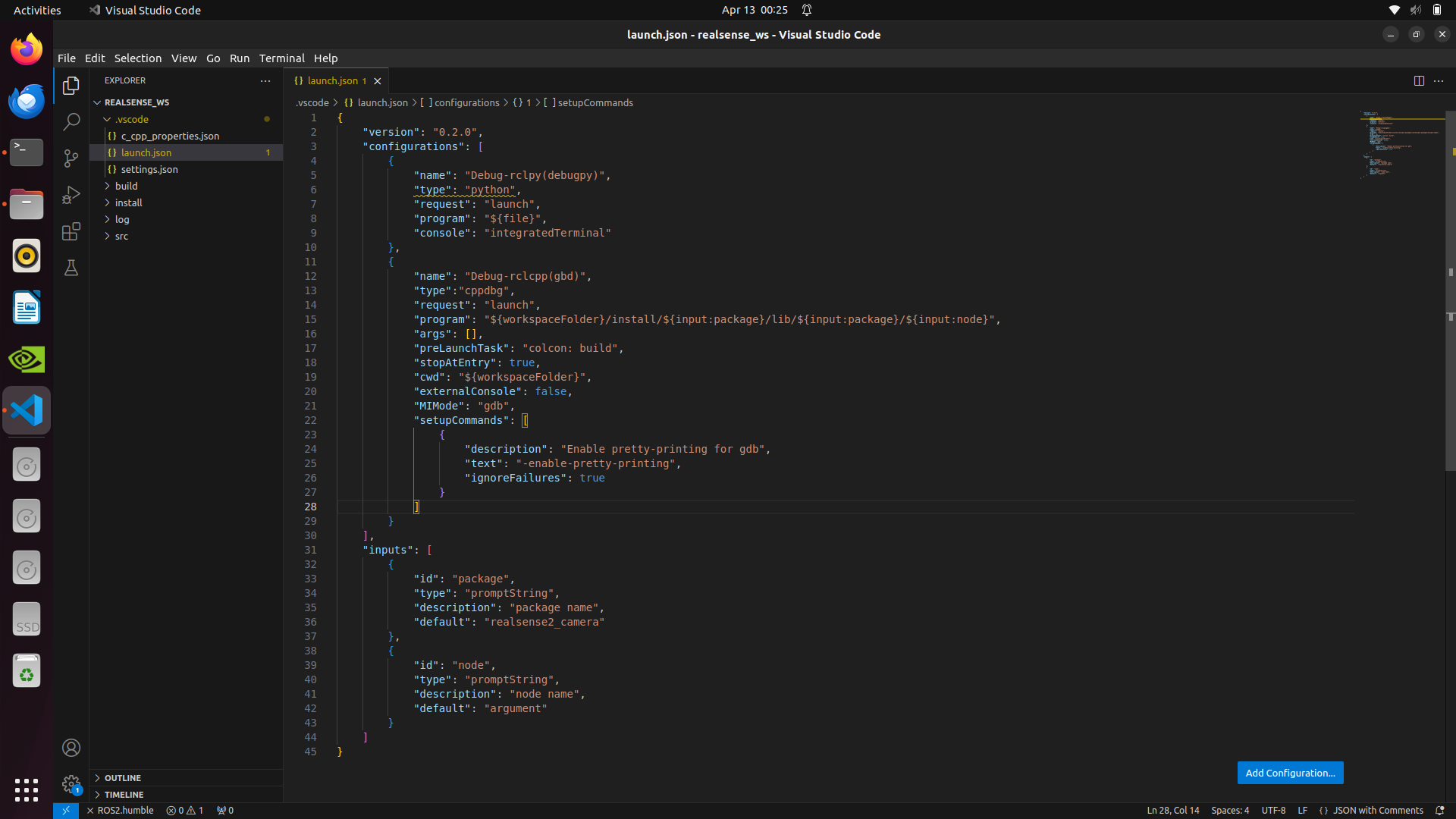Open Explorer Views and More Actions ellipsis
1456x819 pixels.
point(265,80)
